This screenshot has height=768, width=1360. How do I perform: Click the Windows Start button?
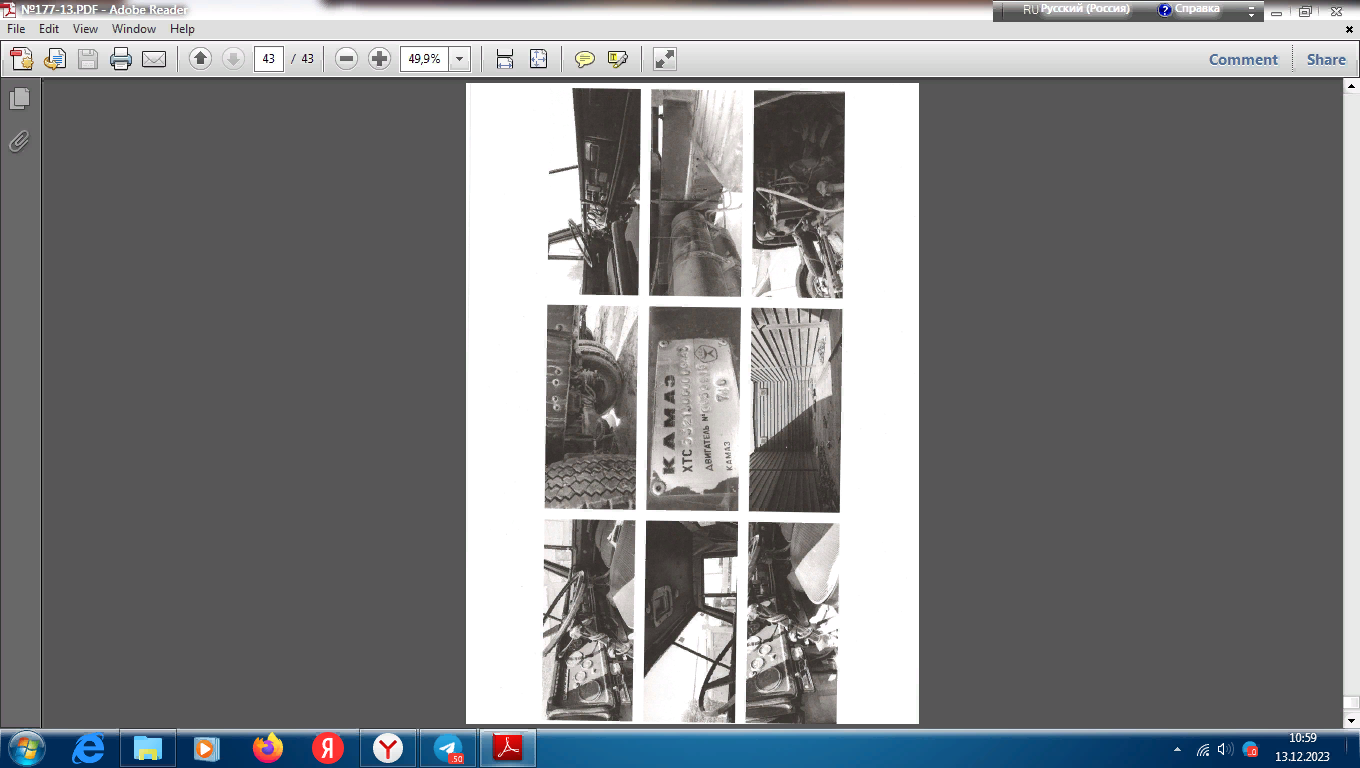[25, 748]
